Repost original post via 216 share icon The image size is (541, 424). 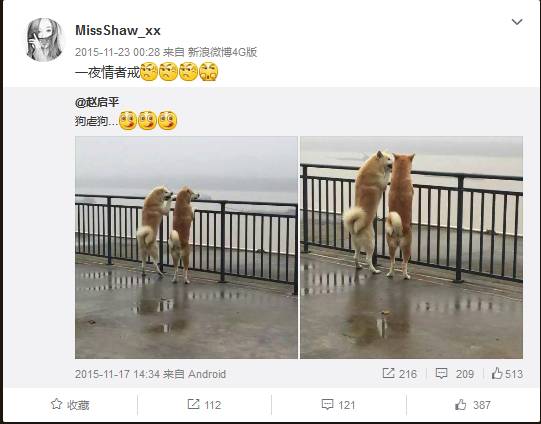[x=388, y=373]
